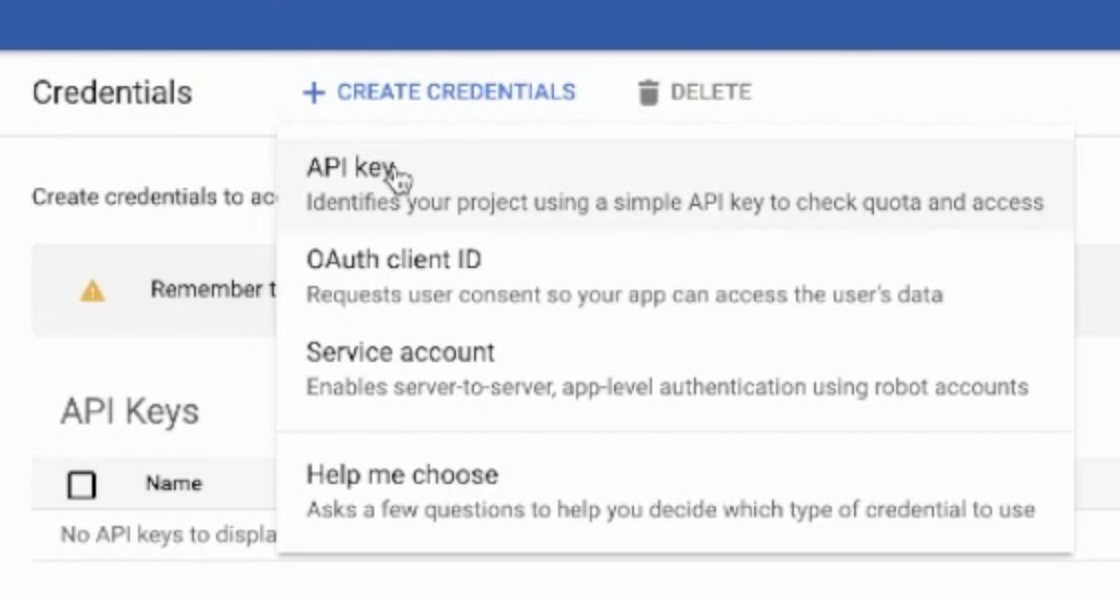The height and width of the screenshot is (600, 1120).
Task: Click the API Keys section heading
Action: (130, 411)
